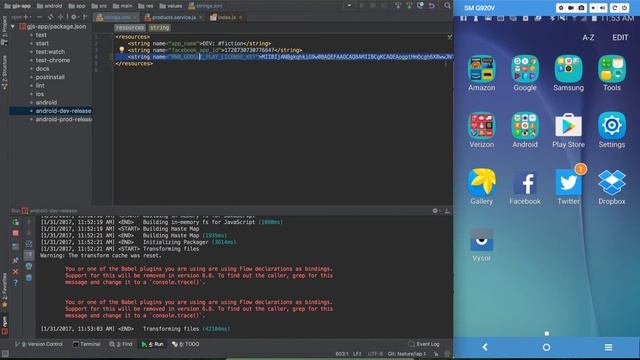Tap the phone recent apps menu button
The image size is (640, 360).
pyautogui.click(x=608, y=347)
